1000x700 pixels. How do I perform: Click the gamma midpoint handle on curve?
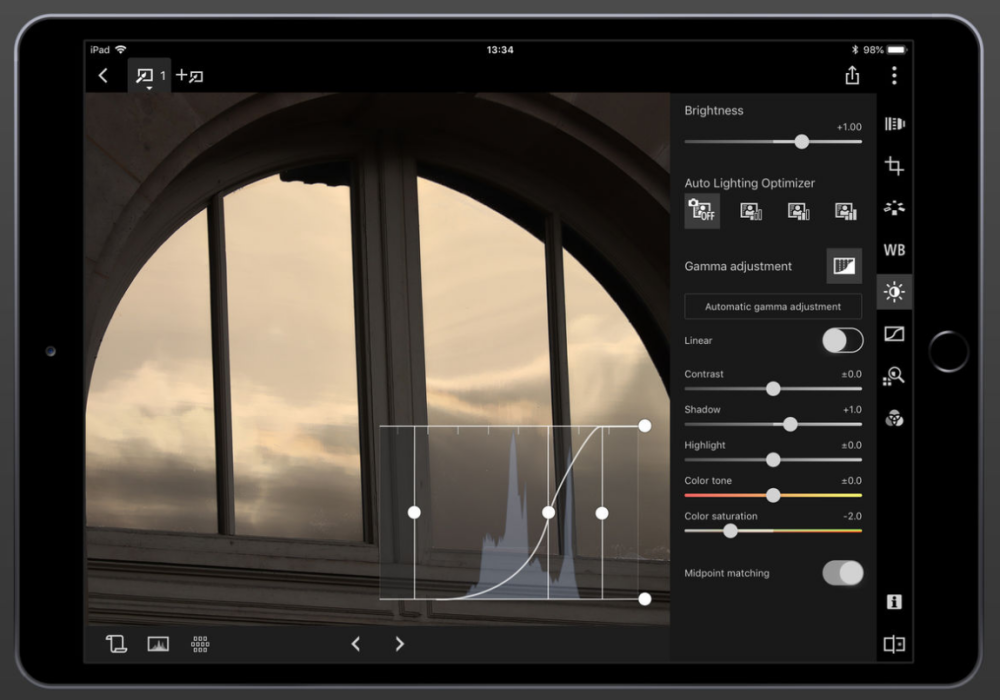coord(548,513)
